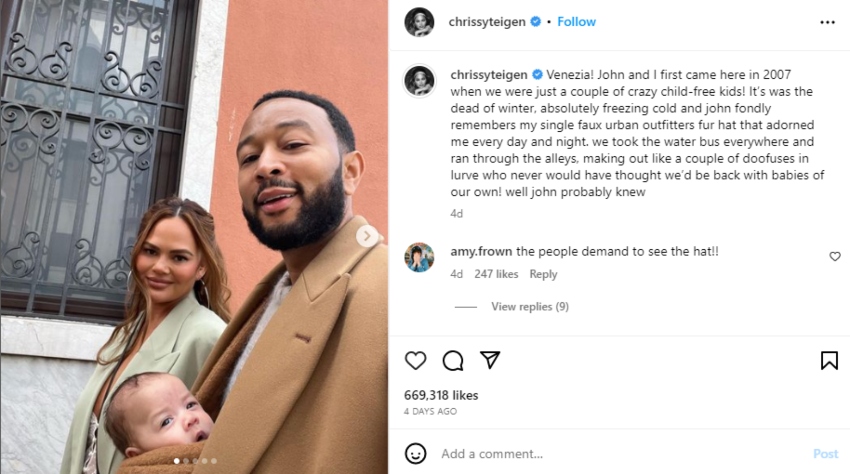850x474 pixels.
Task: Save post with bookmark icon
Action: [829, 361]
